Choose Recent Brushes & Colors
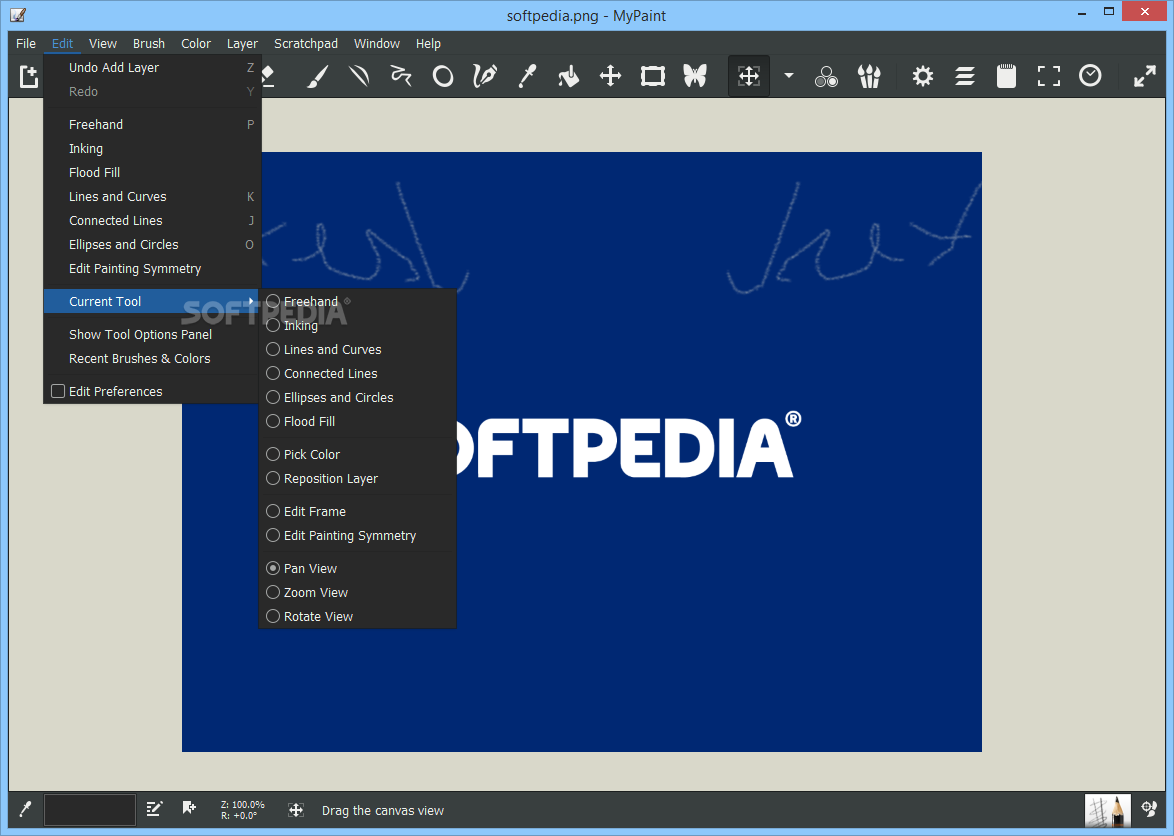The image size is (1174, 836). point(150,358)
